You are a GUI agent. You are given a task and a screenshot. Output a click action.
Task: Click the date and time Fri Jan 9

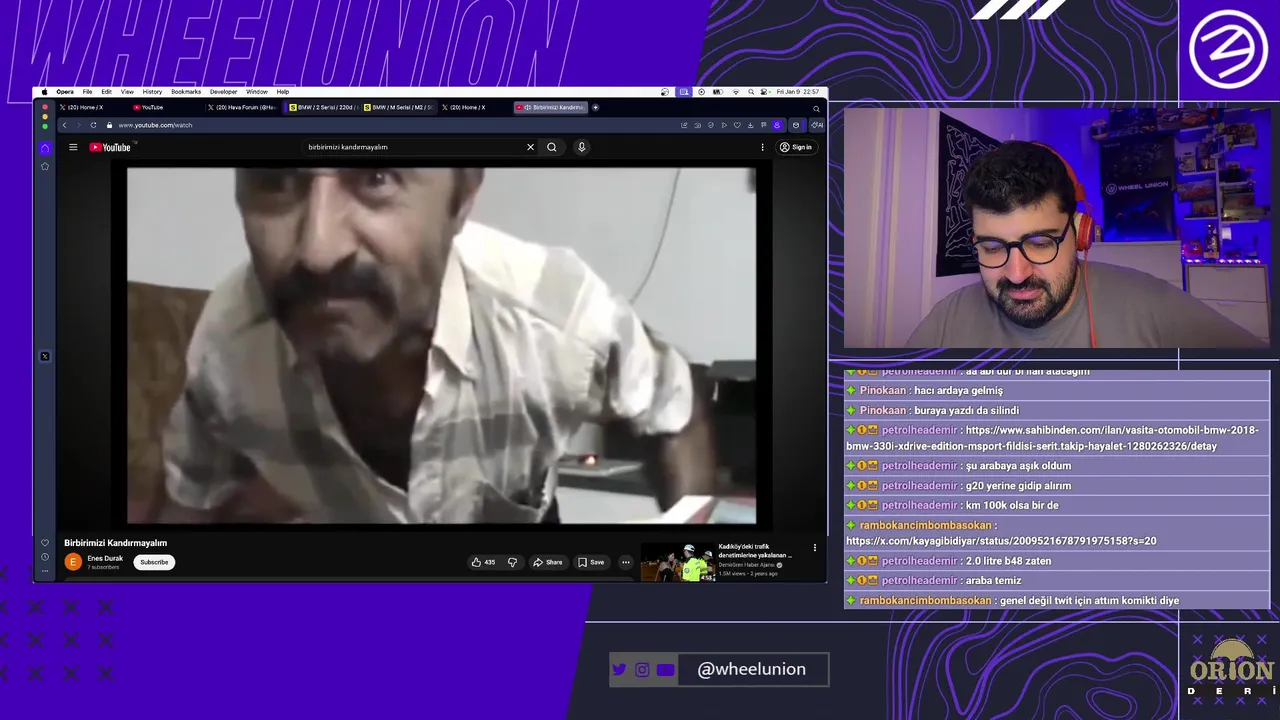[x=798, y=92]
